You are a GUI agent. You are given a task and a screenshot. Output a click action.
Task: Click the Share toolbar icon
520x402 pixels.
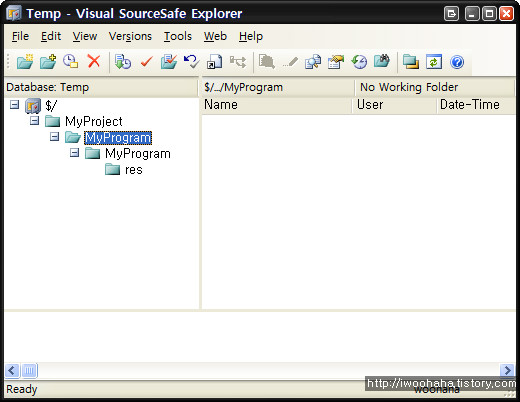tap(214, 62)
